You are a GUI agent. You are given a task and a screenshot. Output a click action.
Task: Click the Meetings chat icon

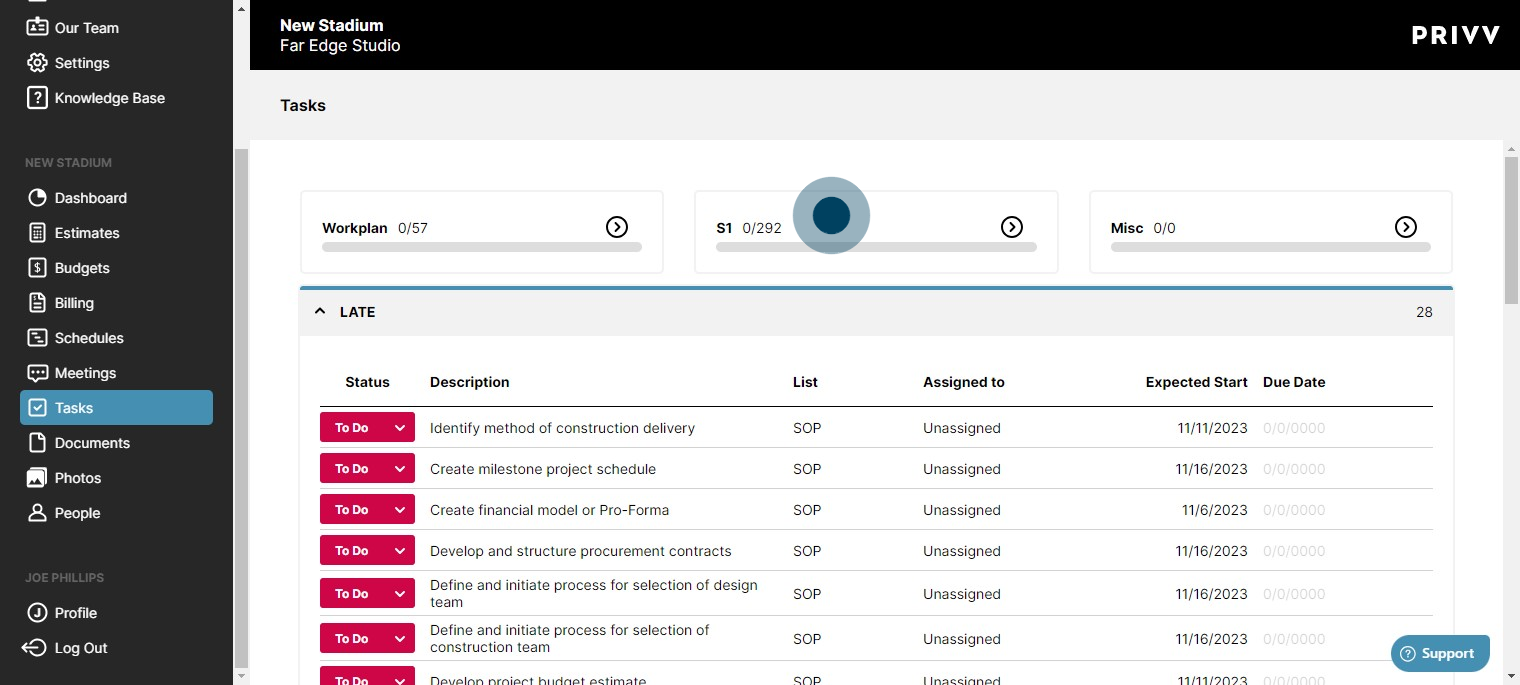[37, 373]
